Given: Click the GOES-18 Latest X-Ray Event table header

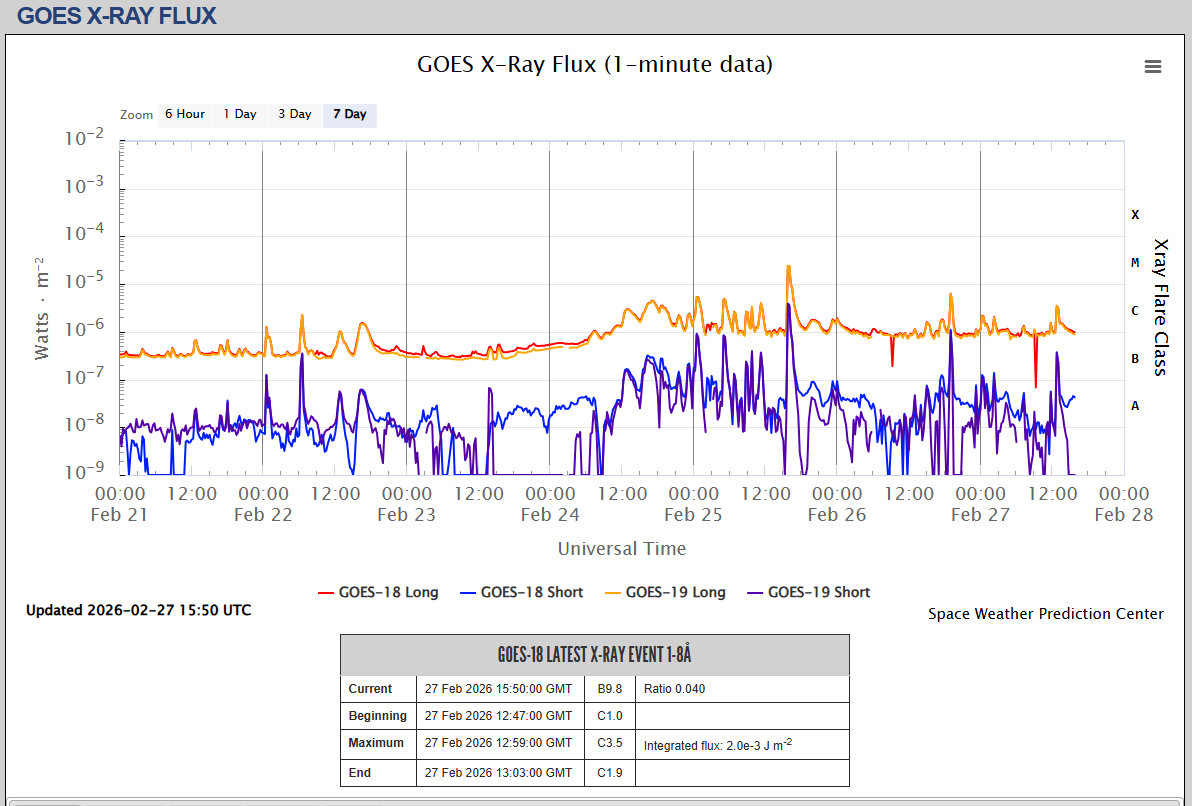Looking at the screenshot, I should pos(595,655).
